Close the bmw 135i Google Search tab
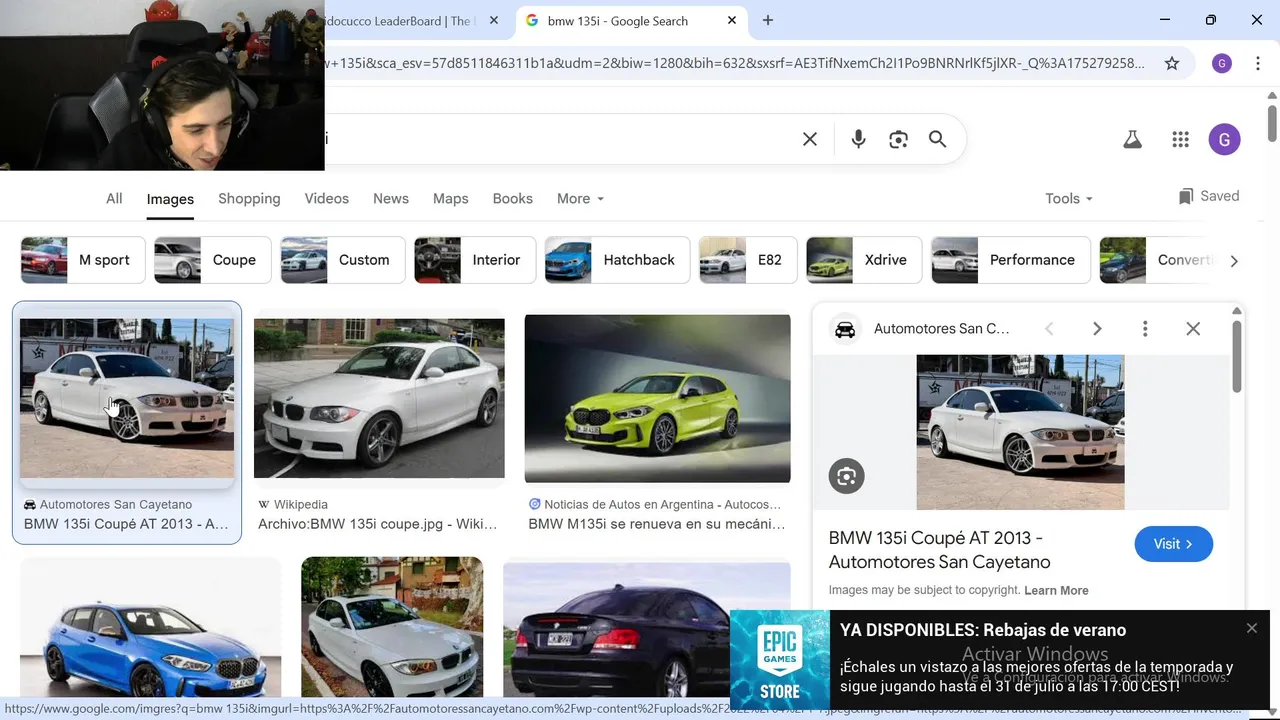This screenshot has height=720, width=1280. 732,20
